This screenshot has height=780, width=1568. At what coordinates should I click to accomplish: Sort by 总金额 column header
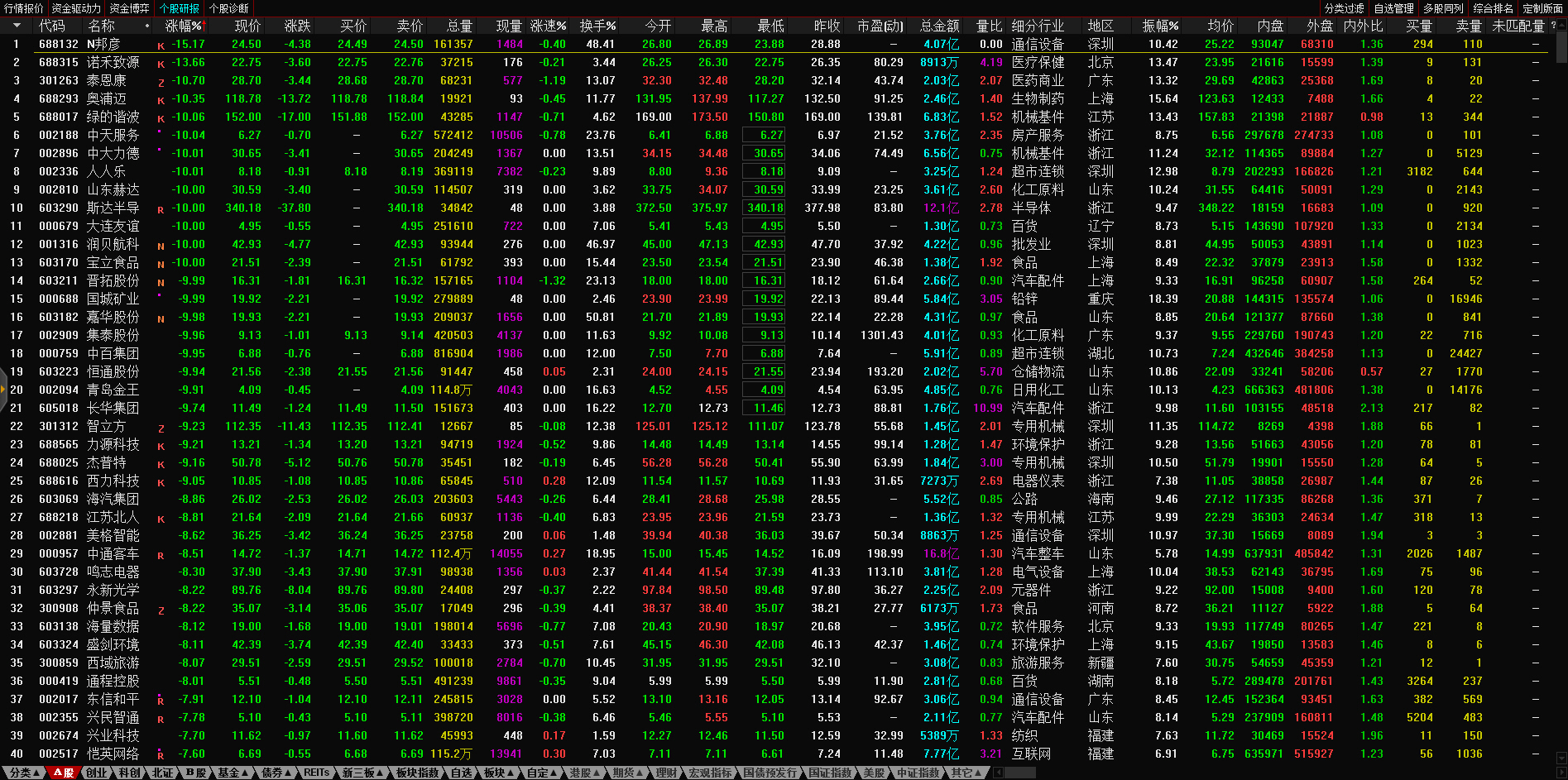click(x=939, y=26)
